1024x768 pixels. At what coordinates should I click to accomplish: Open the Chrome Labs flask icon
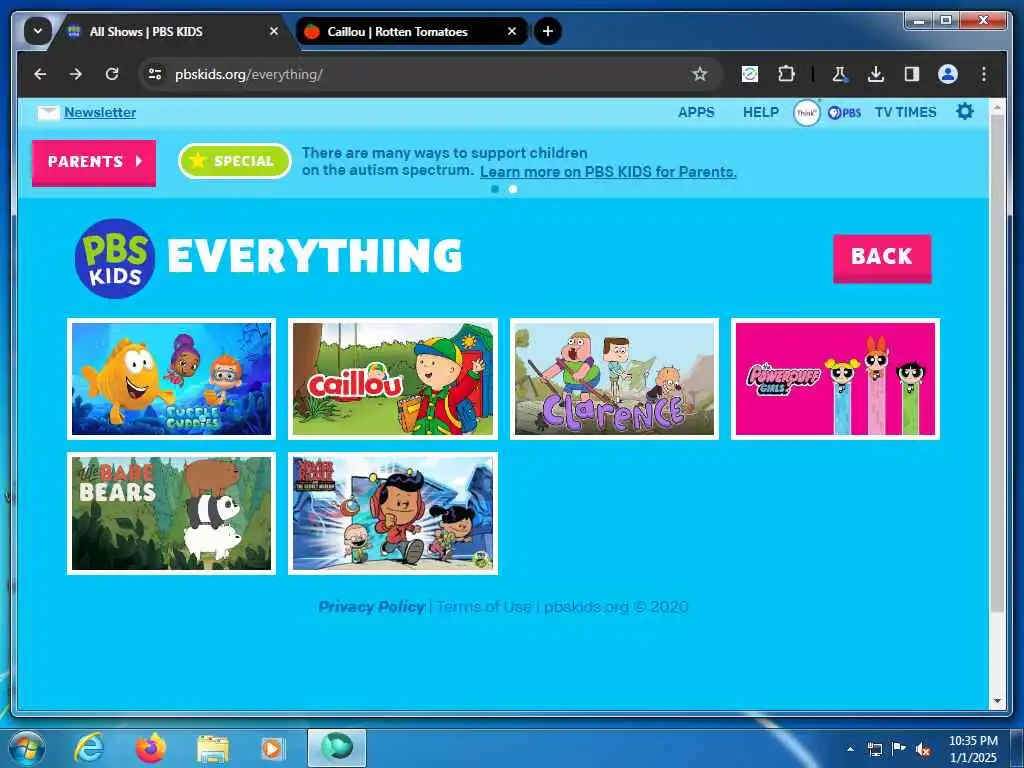(839, 74)
